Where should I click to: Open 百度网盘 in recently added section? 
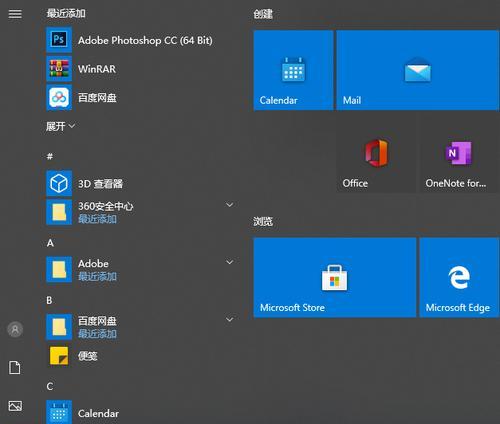140,98
